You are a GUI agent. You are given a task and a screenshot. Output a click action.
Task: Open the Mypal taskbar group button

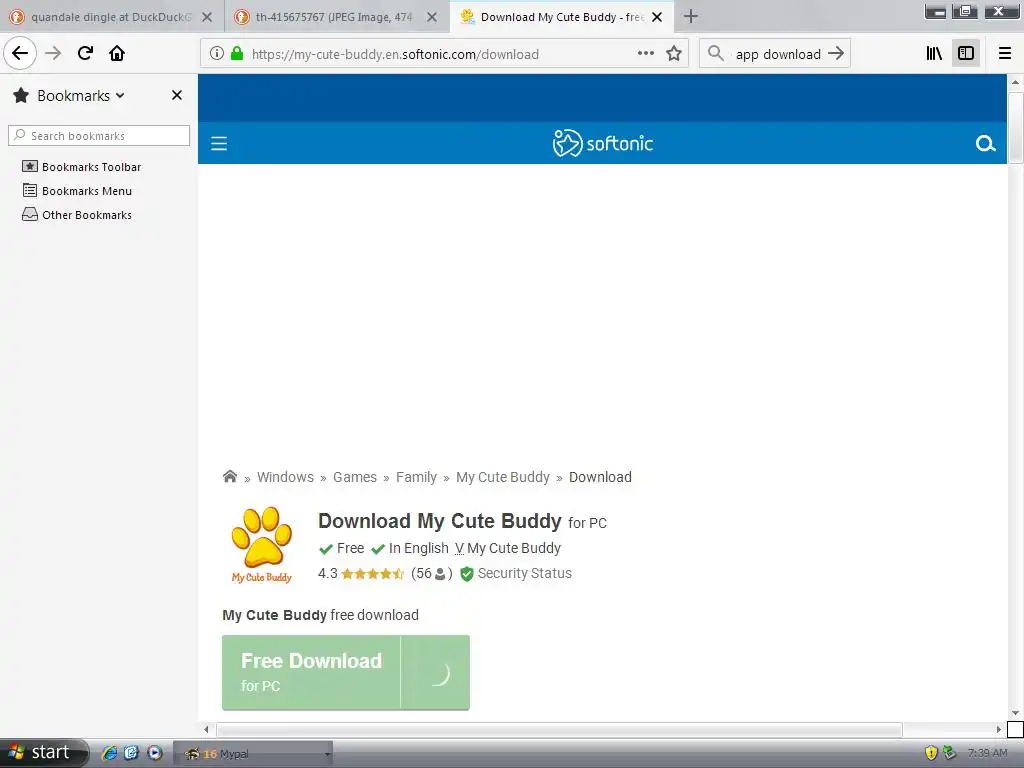[253, 754]
